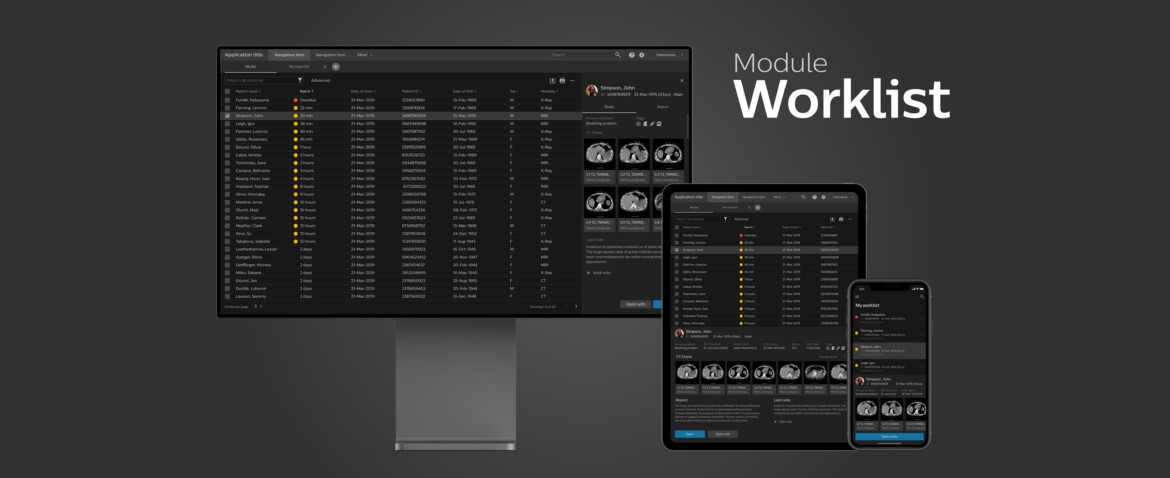Open the help question-mark icon on the monitor
This screenshot has height=478, width=1170.
631,54
